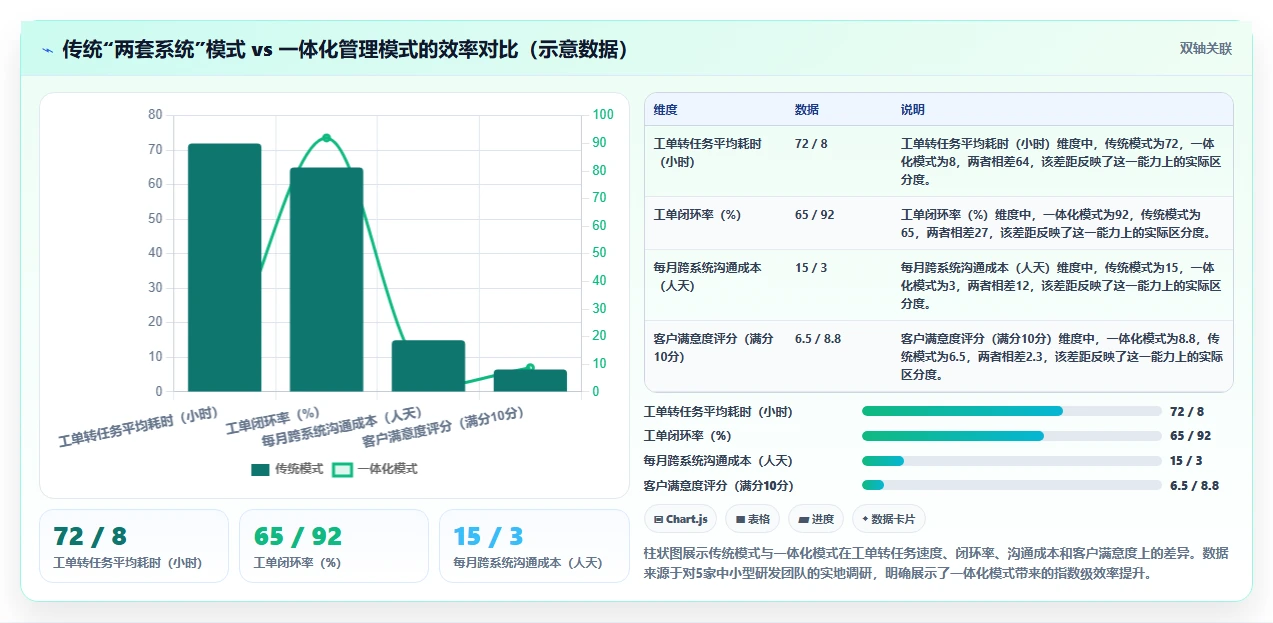Image resolution: width=1273 pixels, height=623 pixels.
Task: Toggle the 传统模式 legend item
Action: pos(287,469)
